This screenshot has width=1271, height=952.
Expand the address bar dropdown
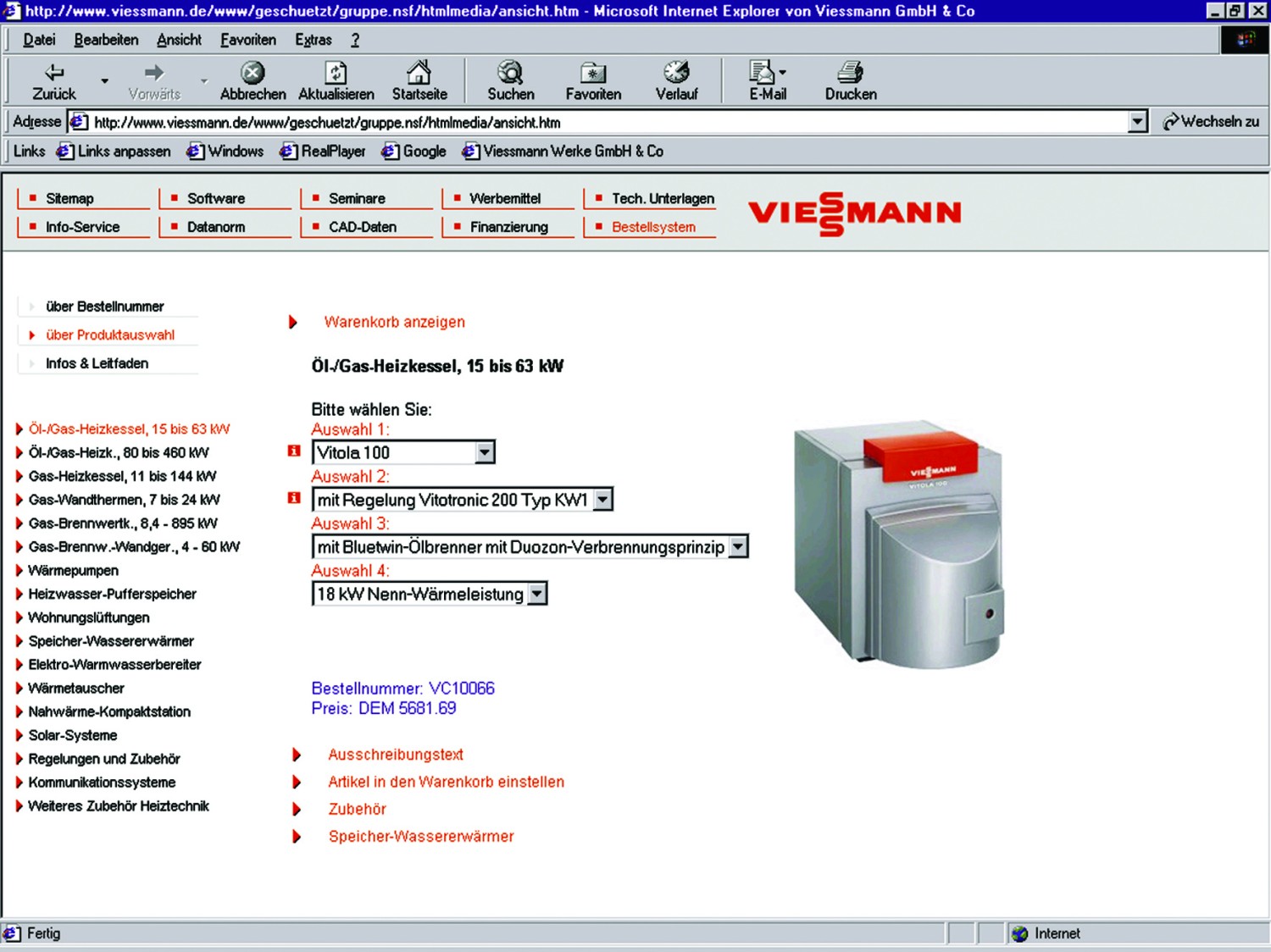coord(1138,122)
